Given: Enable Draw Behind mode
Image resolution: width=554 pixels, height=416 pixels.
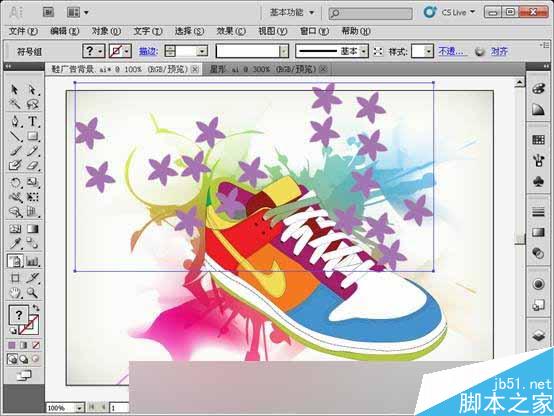Looking at the screenshot, I should [x=24, y=359].
